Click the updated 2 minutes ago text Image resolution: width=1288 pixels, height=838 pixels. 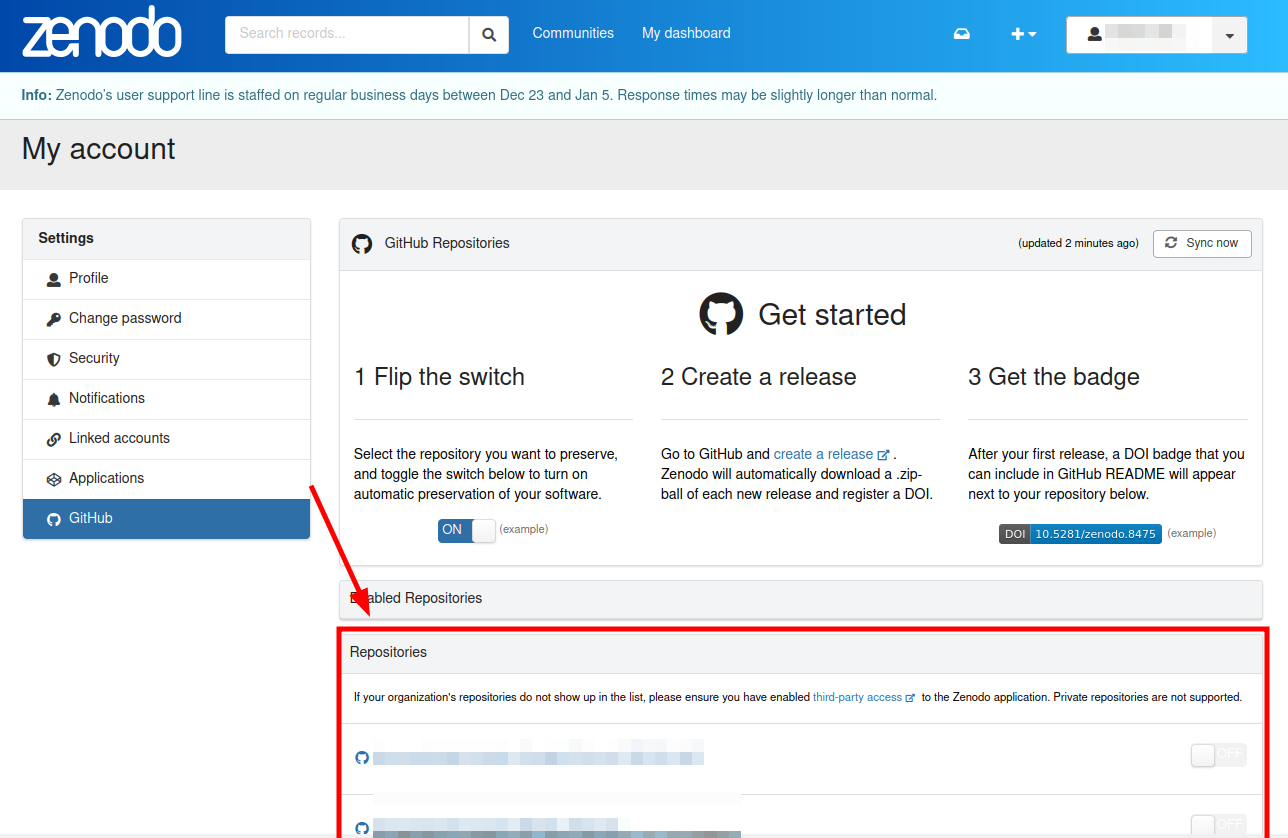point(1078,243)
